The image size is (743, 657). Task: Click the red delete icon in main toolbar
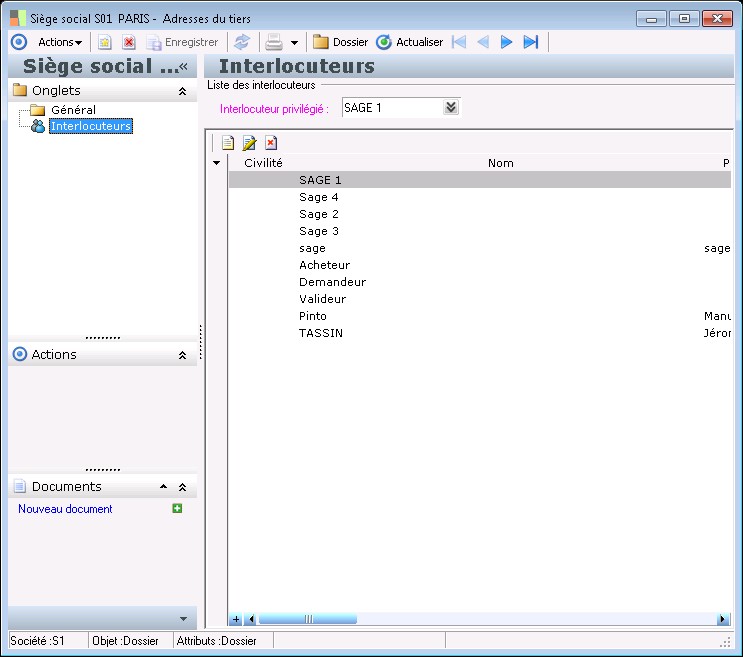coord(129,42)
